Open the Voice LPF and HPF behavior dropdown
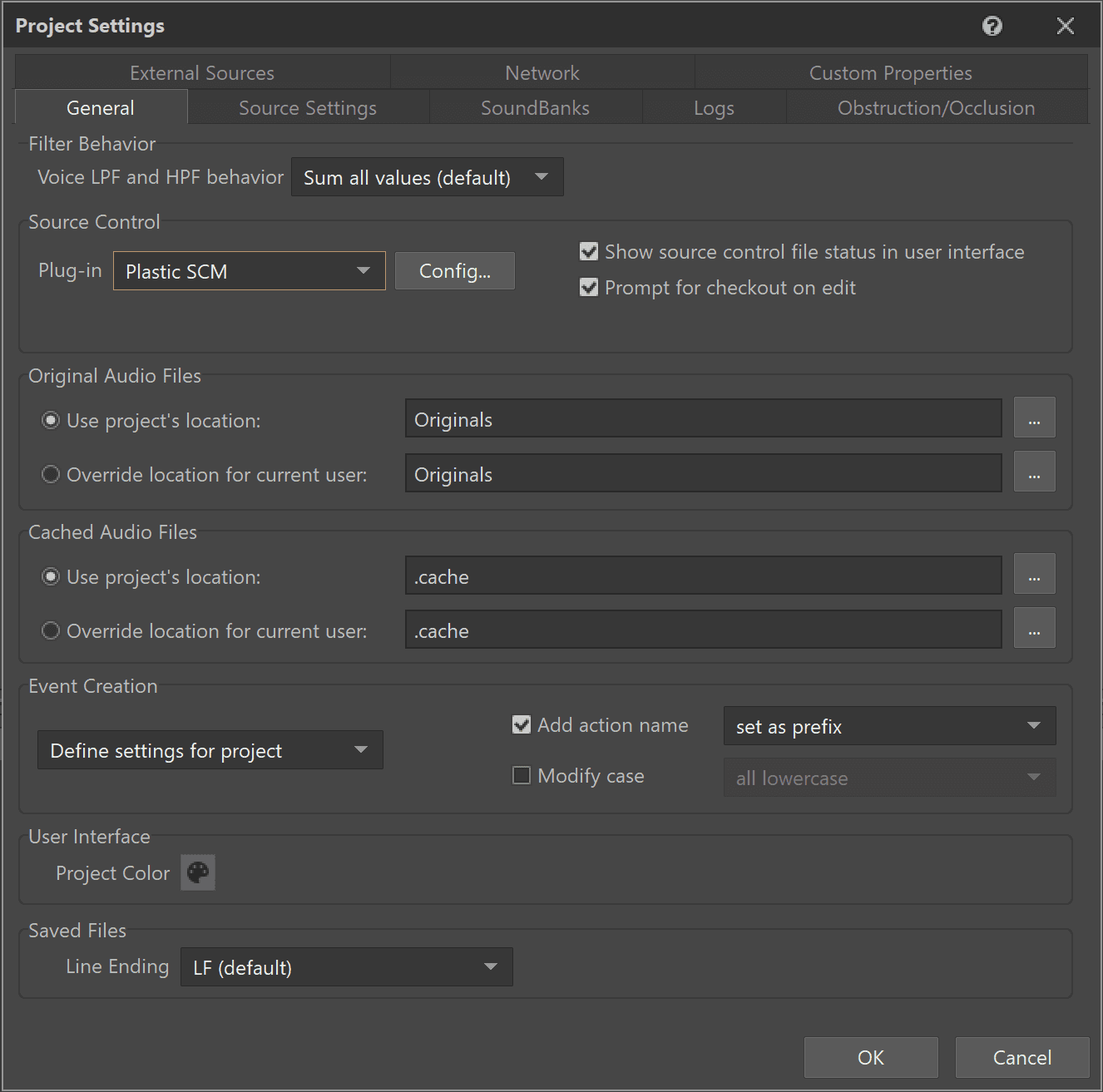 [427, 177]
